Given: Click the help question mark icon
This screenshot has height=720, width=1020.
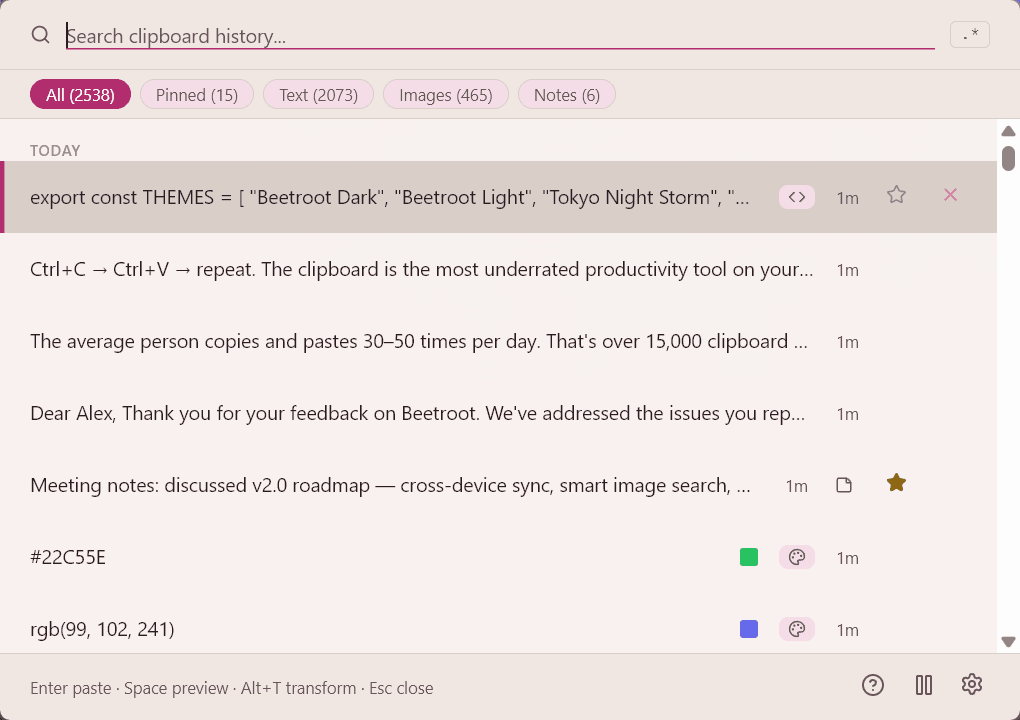Looking at the screenshot, I should tap(872, 684).
